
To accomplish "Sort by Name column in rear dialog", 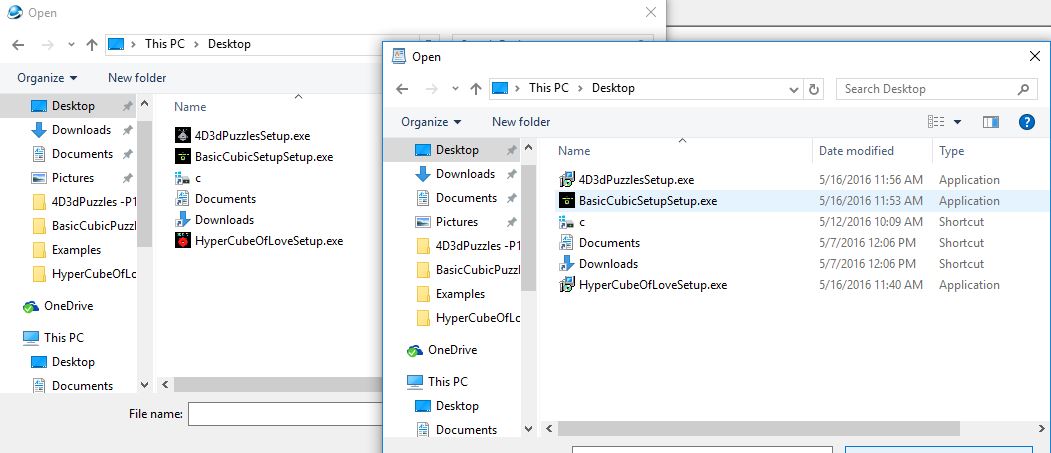I will coord(190,107).
